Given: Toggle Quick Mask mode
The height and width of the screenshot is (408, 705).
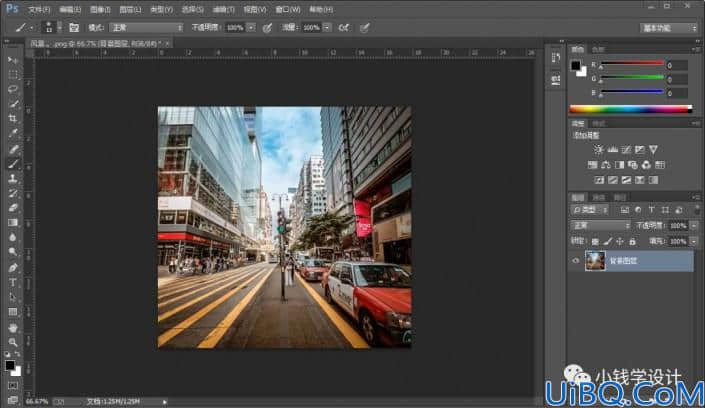Looking at the screenshot, I should point(13,386).
